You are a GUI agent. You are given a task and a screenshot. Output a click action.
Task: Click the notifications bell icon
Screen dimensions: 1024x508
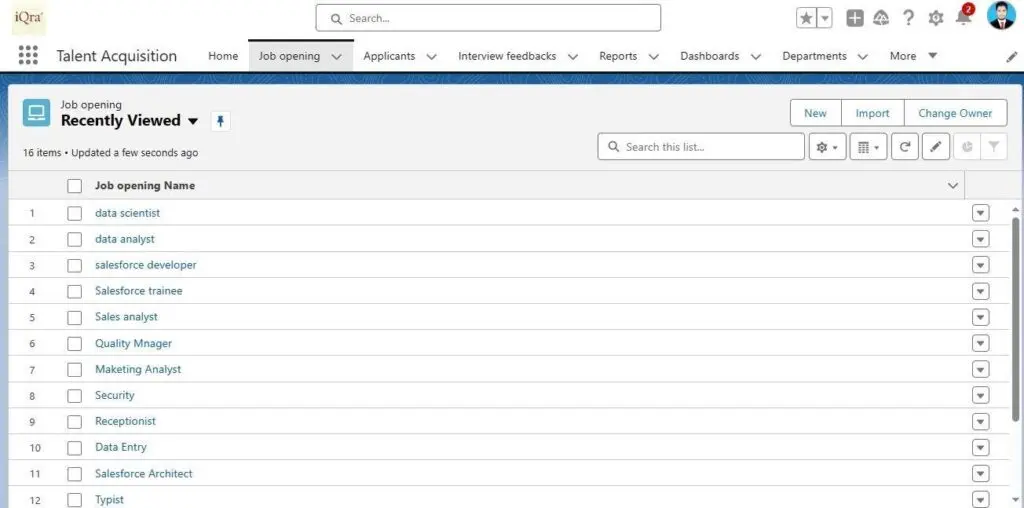[964, 18]
